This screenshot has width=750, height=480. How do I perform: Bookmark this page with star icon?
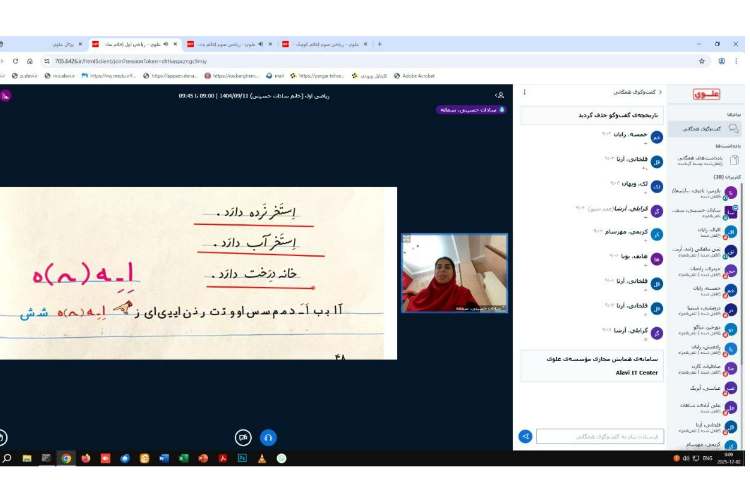(x=702, y=61)
